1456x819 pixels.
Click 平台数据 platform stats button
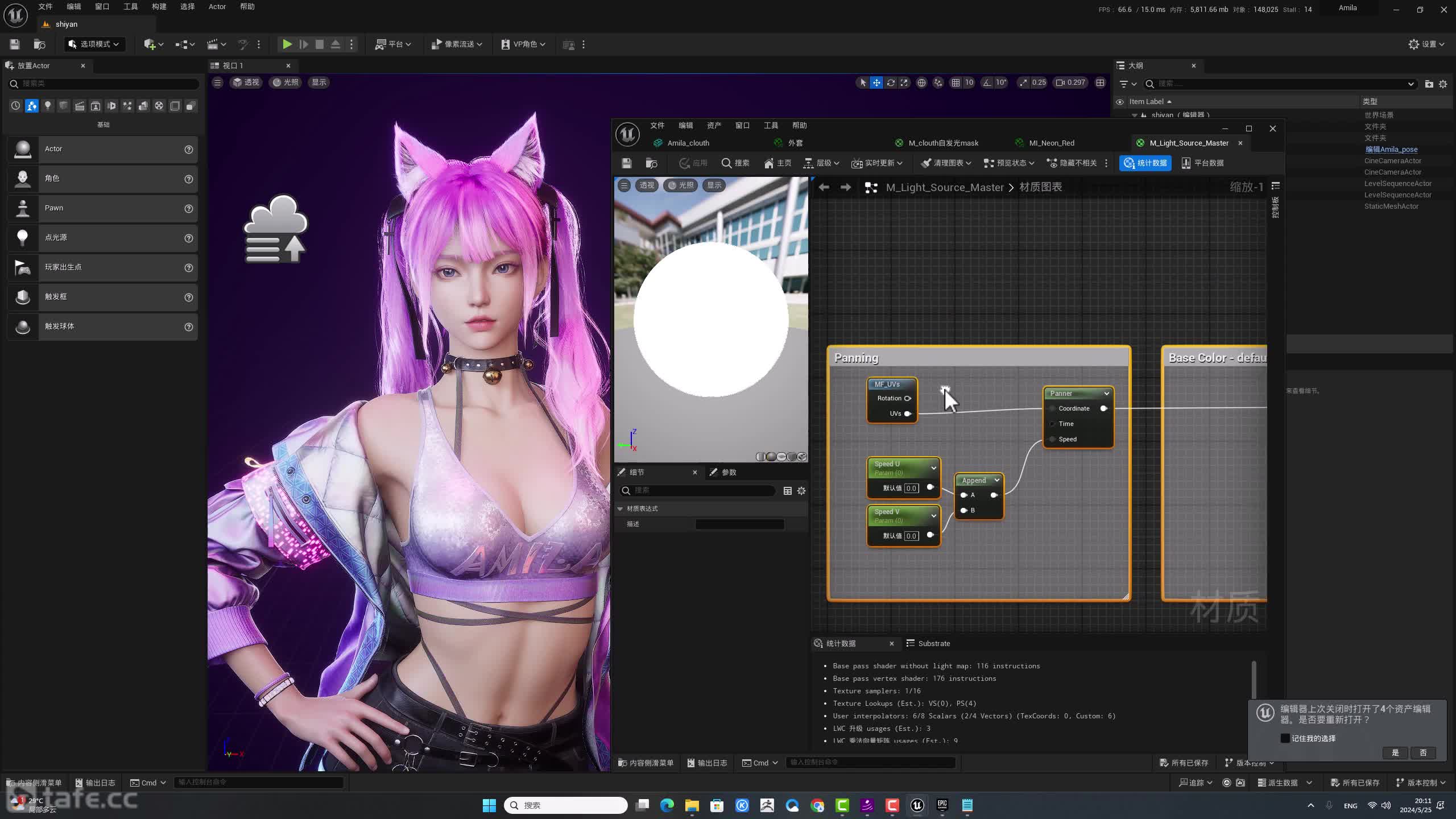[x=1202, y=163]
